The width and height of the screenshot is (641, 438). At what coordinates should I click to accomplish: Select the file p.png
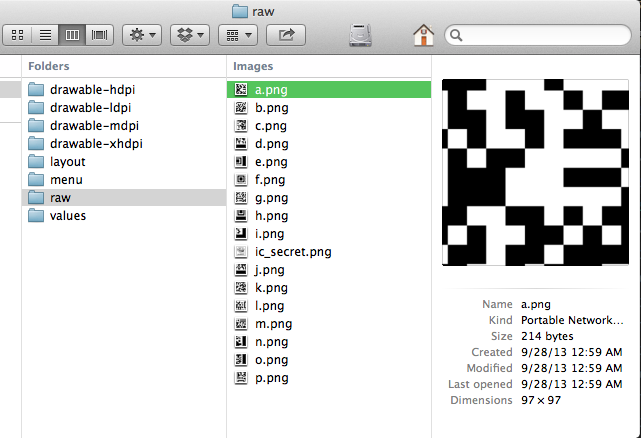pos(272,378)
